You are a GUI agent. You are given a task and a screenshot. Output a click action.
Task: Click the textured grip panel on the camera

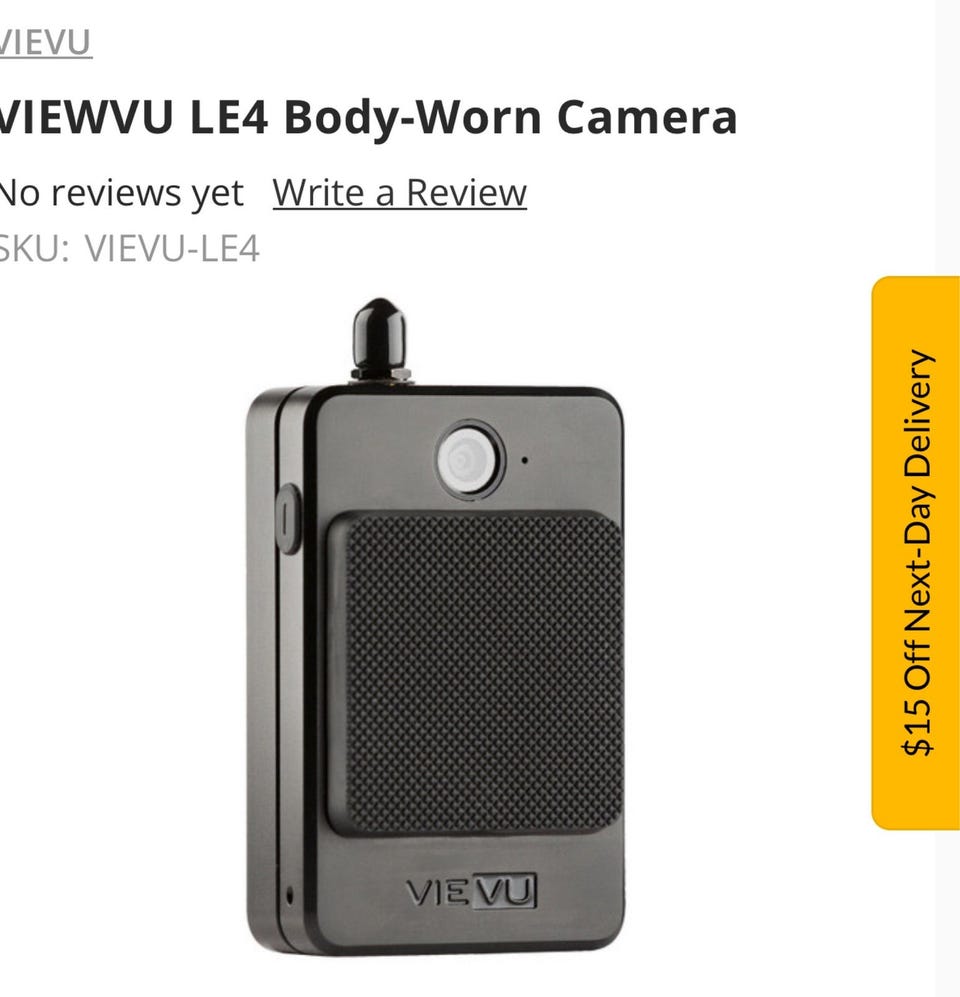[476, 673]
